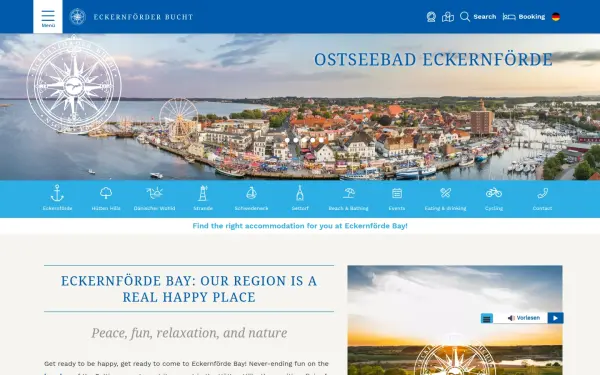Click subtitle 'Peace, fun, relaxation, and nature'
Screen dimensions: 600x375
(x=189, y=333)
